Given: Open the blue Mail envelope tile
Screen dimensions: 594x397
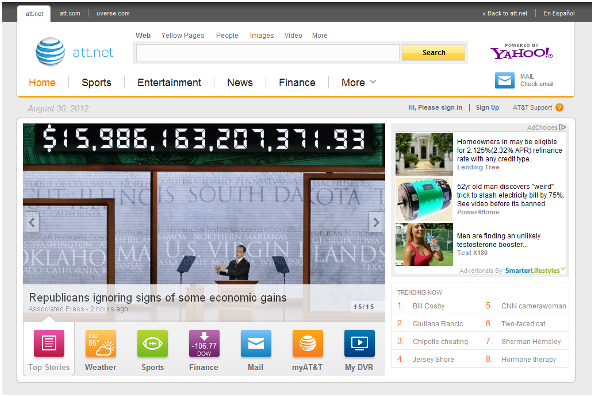Looking at the screenshot, I should pyautogui.click(x=256, y=343).
